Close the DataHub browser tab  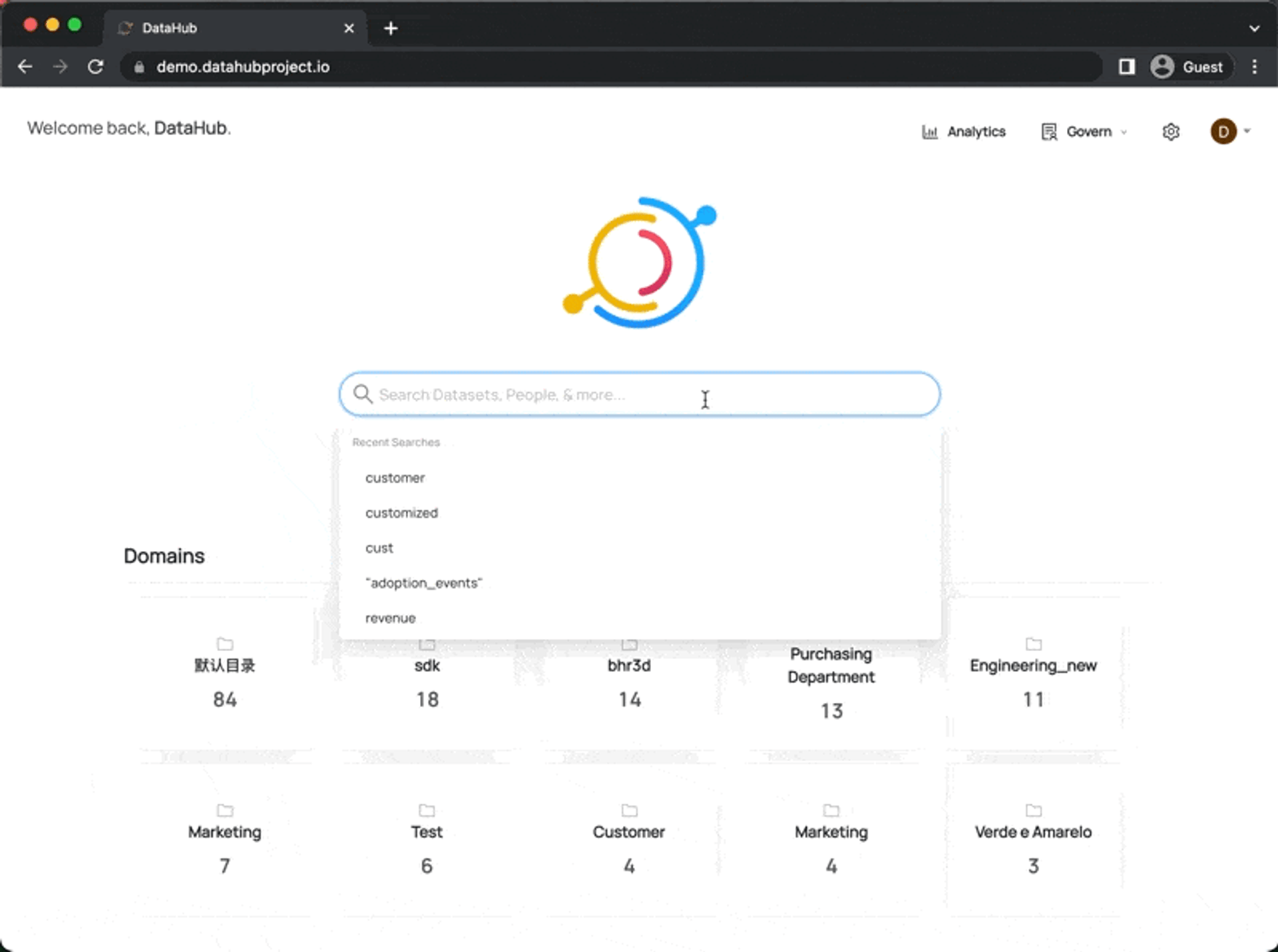tap(349, 29)
